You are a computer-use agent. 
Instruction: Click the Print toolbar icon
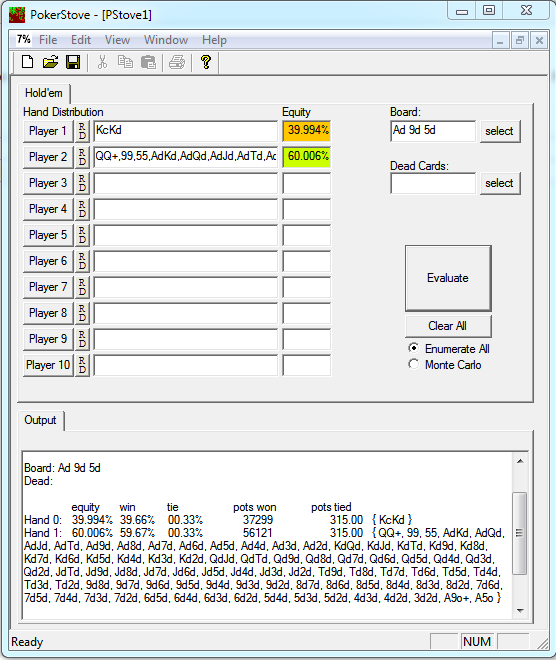(177, 62)
